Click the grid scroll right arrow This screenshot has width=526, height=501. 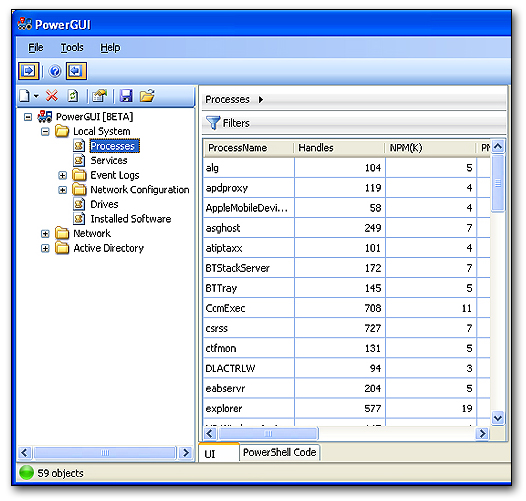coord(482,433)
